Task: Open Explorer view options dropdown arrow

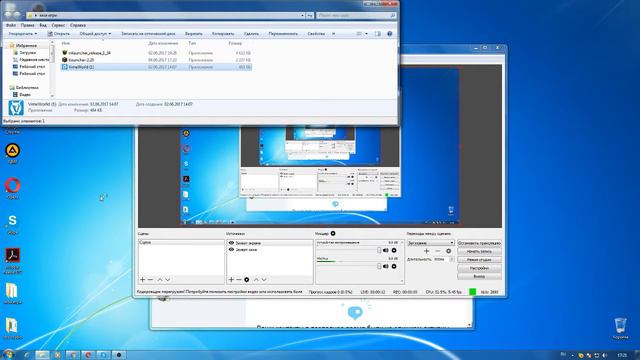Action: point(366,34)
